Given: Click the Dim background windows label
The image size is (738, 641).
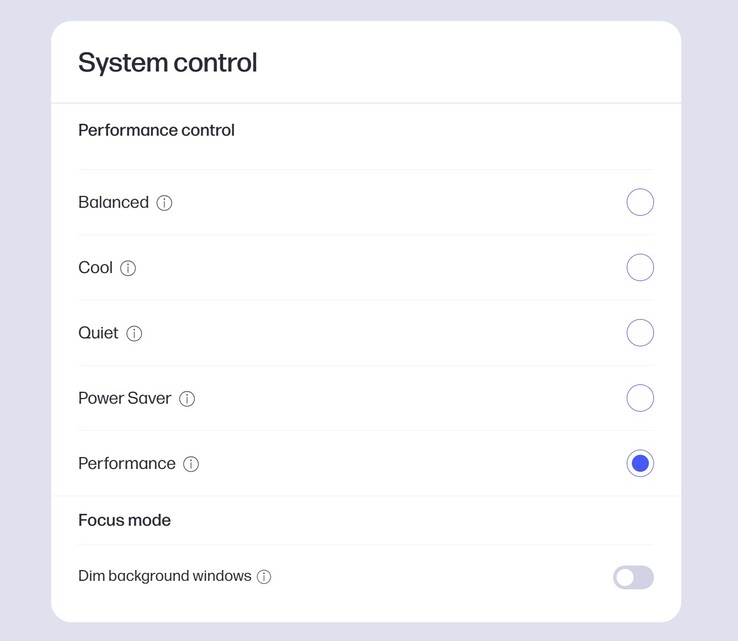Looking at the screenshot, I should (x=165, y=576).
